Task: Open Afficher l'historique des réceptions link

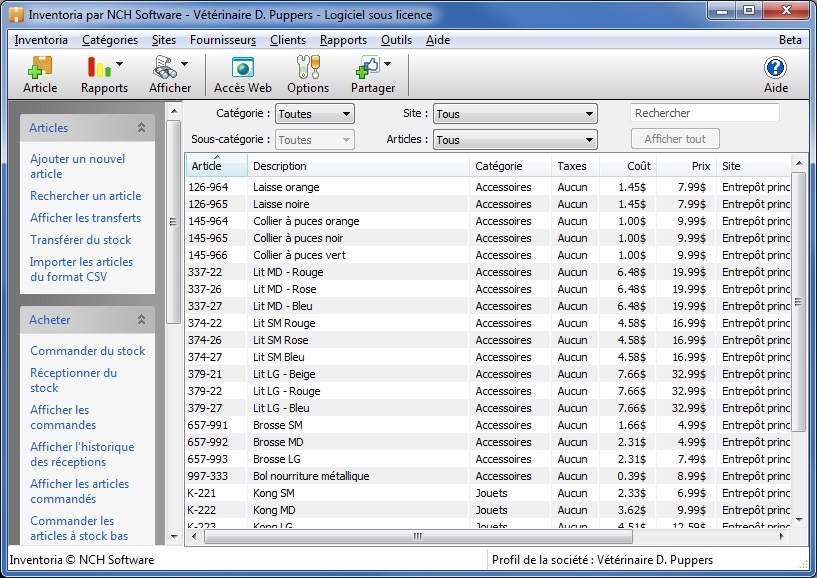Action: pyautogui.click(x=82, y=454)
